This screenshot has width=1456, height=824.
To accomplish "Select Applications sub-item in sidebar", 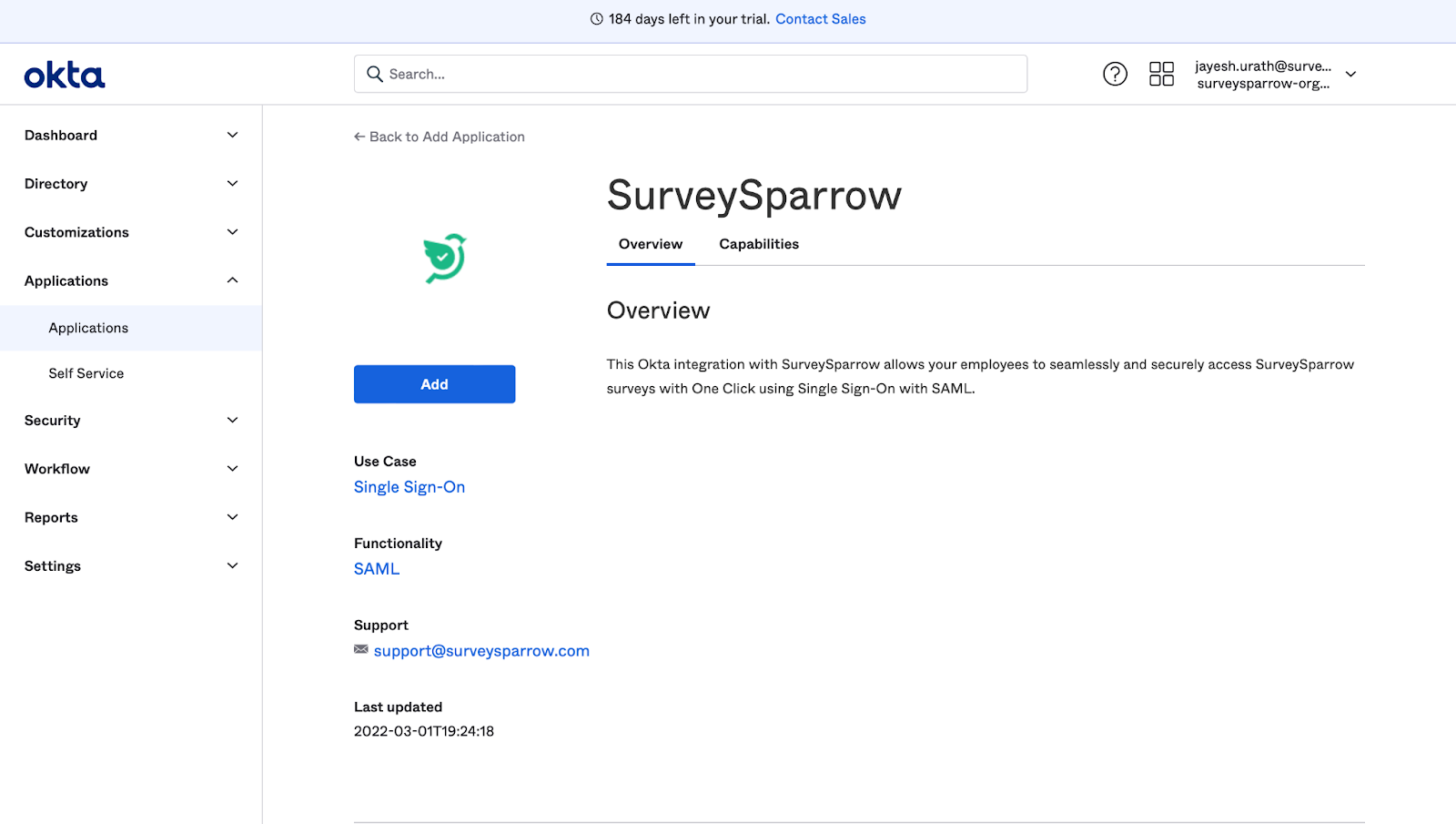I will (x=131, y=328).
